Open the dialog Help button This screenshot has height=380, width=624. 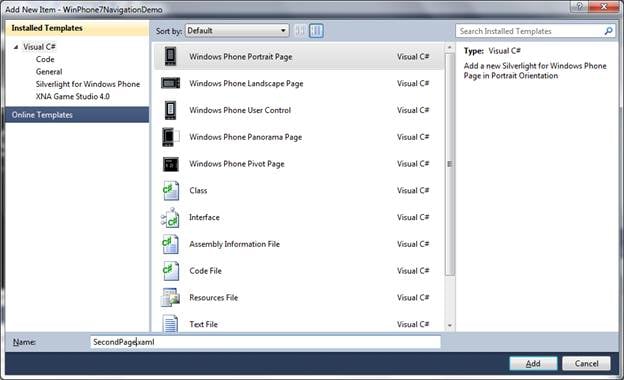(x=580, y=7)
